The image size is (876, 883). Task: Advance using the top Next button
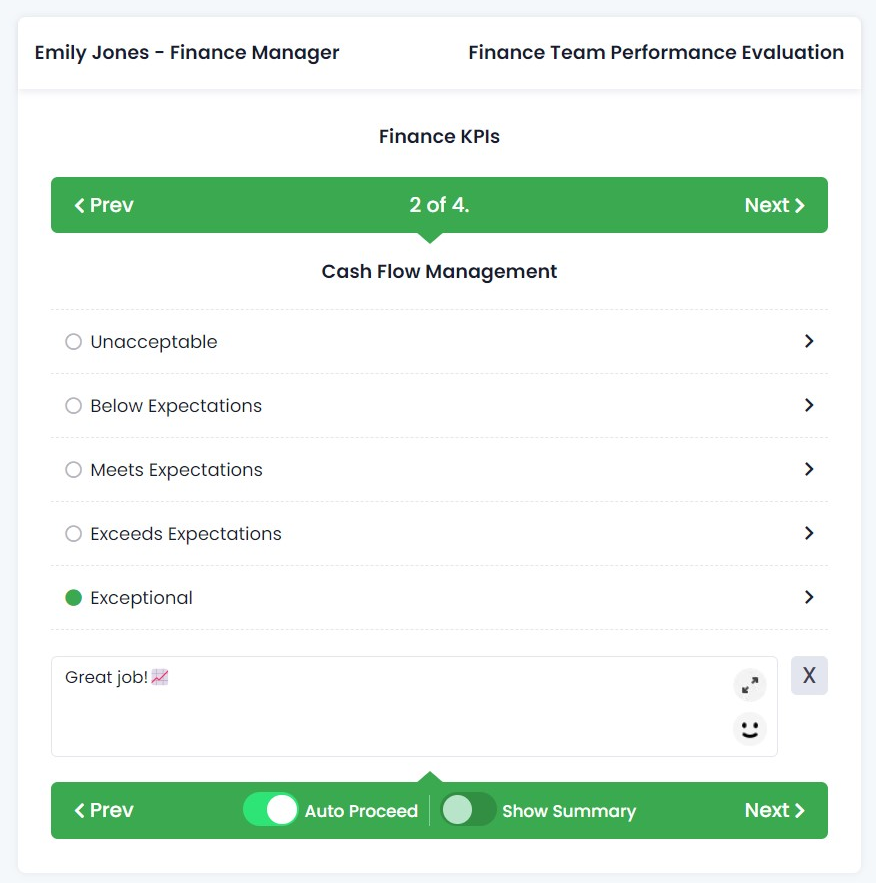click(774, 205)
